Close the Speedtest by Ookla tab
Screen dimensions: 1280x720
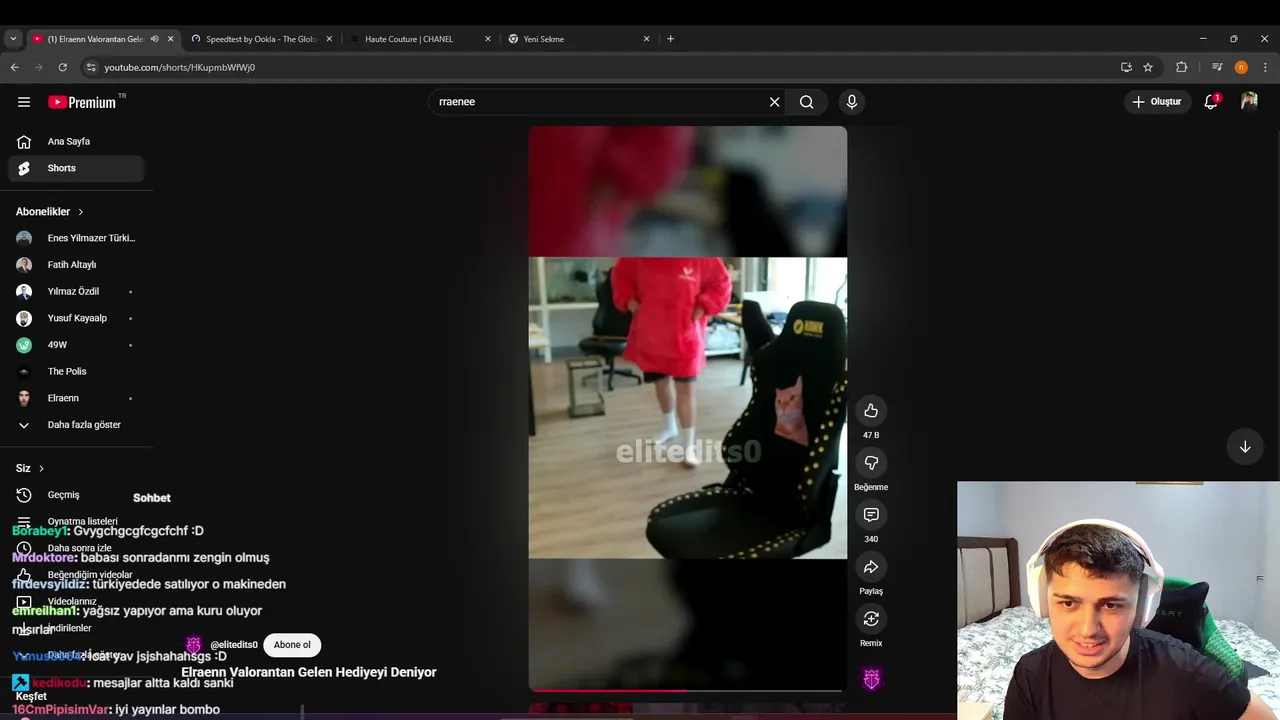click(329, 39)
